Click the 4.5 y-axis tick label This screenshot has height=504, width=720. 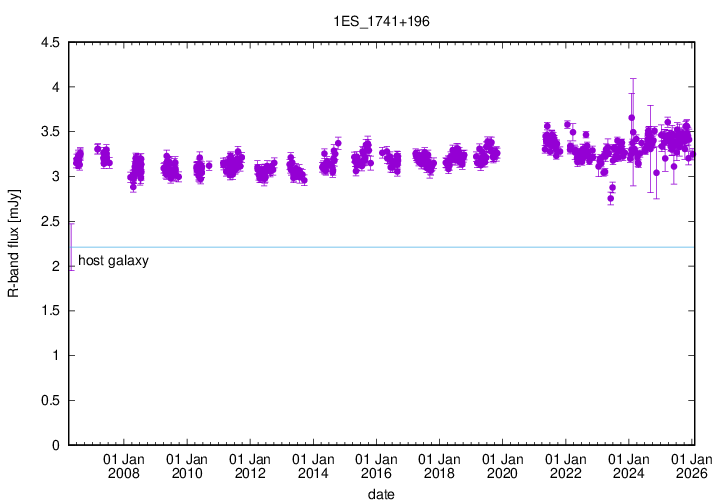pos(49,42)
